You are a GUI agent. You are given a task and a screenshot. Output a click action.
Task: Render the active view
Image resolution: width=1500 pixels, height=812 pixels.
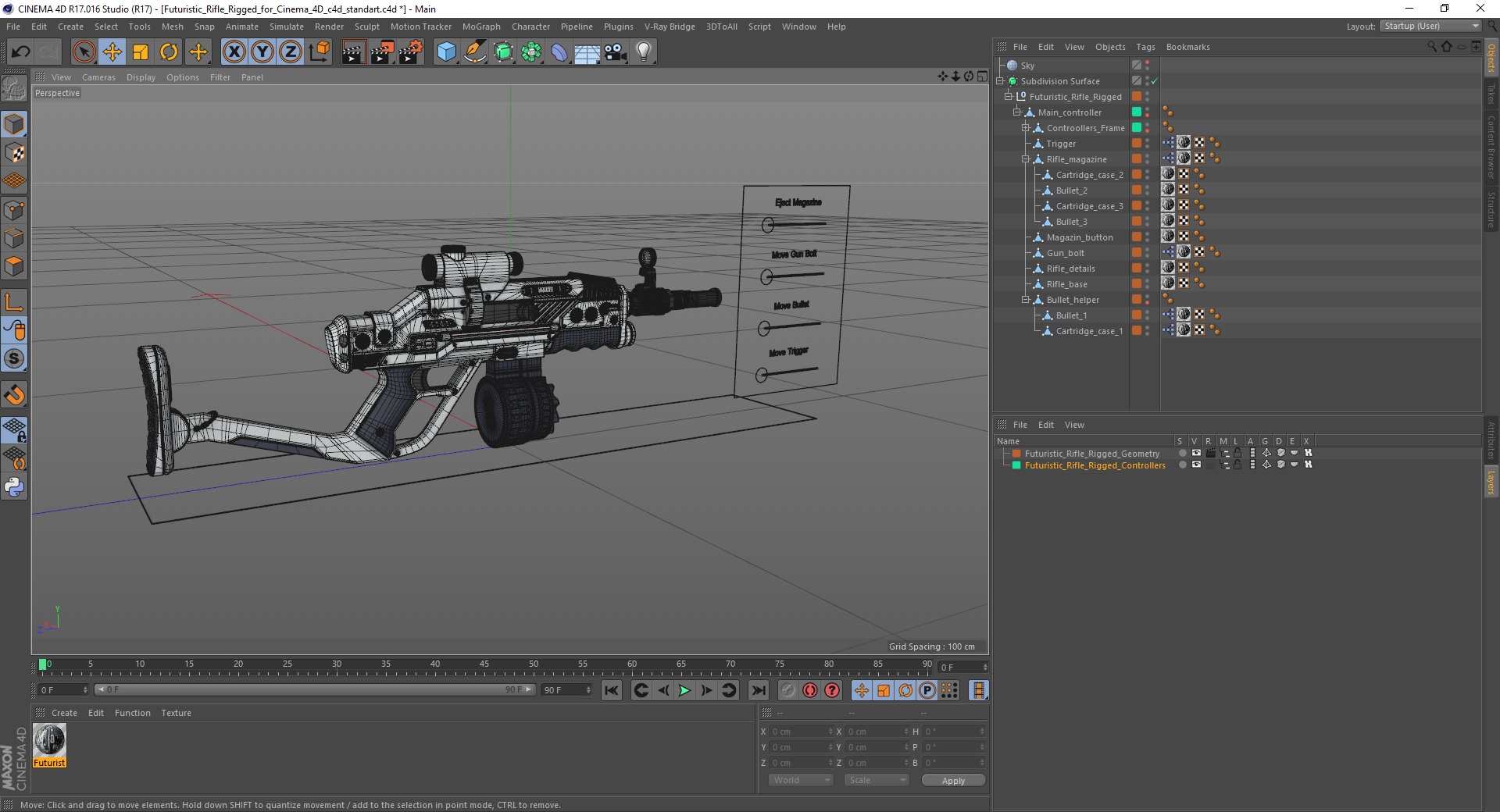353,52
